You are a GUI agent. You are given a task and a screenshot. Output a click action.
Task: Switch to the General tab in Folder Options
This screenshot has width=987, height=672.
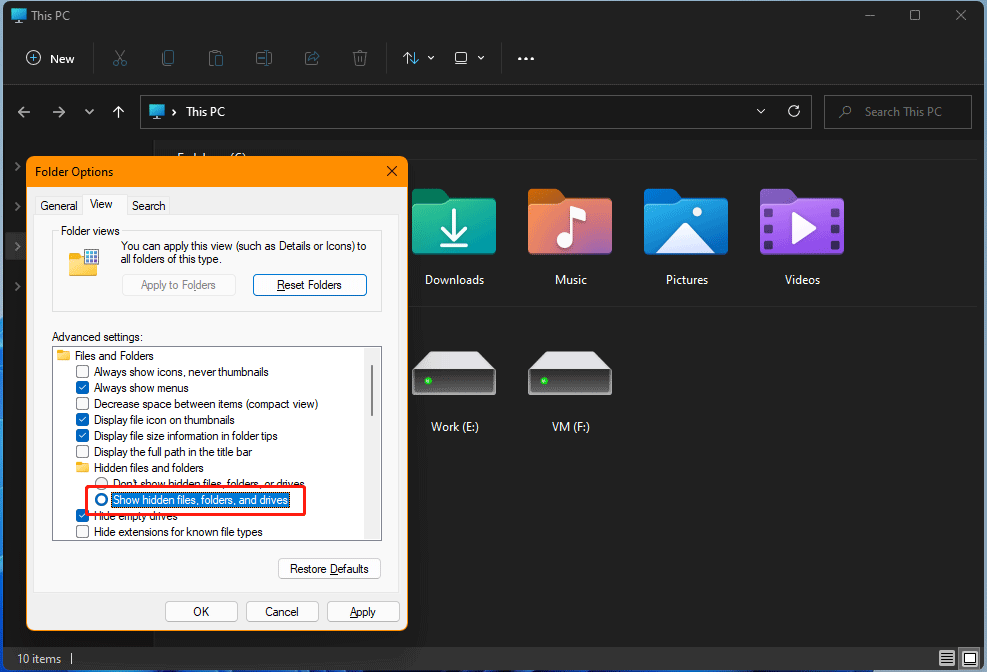58,205
